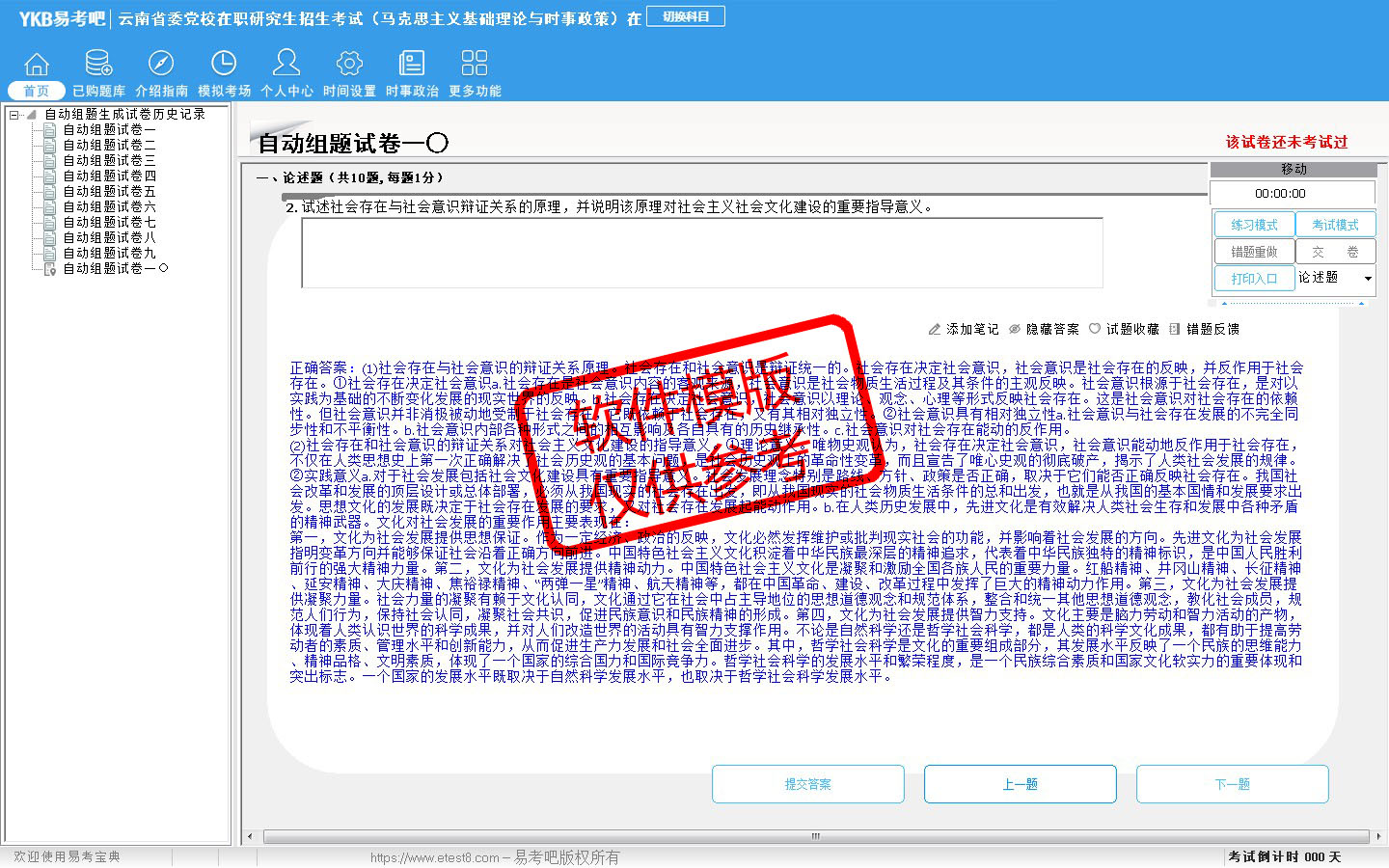
Task: Select 自动组题试卷五 in the tree
Action: pos(109,191)
